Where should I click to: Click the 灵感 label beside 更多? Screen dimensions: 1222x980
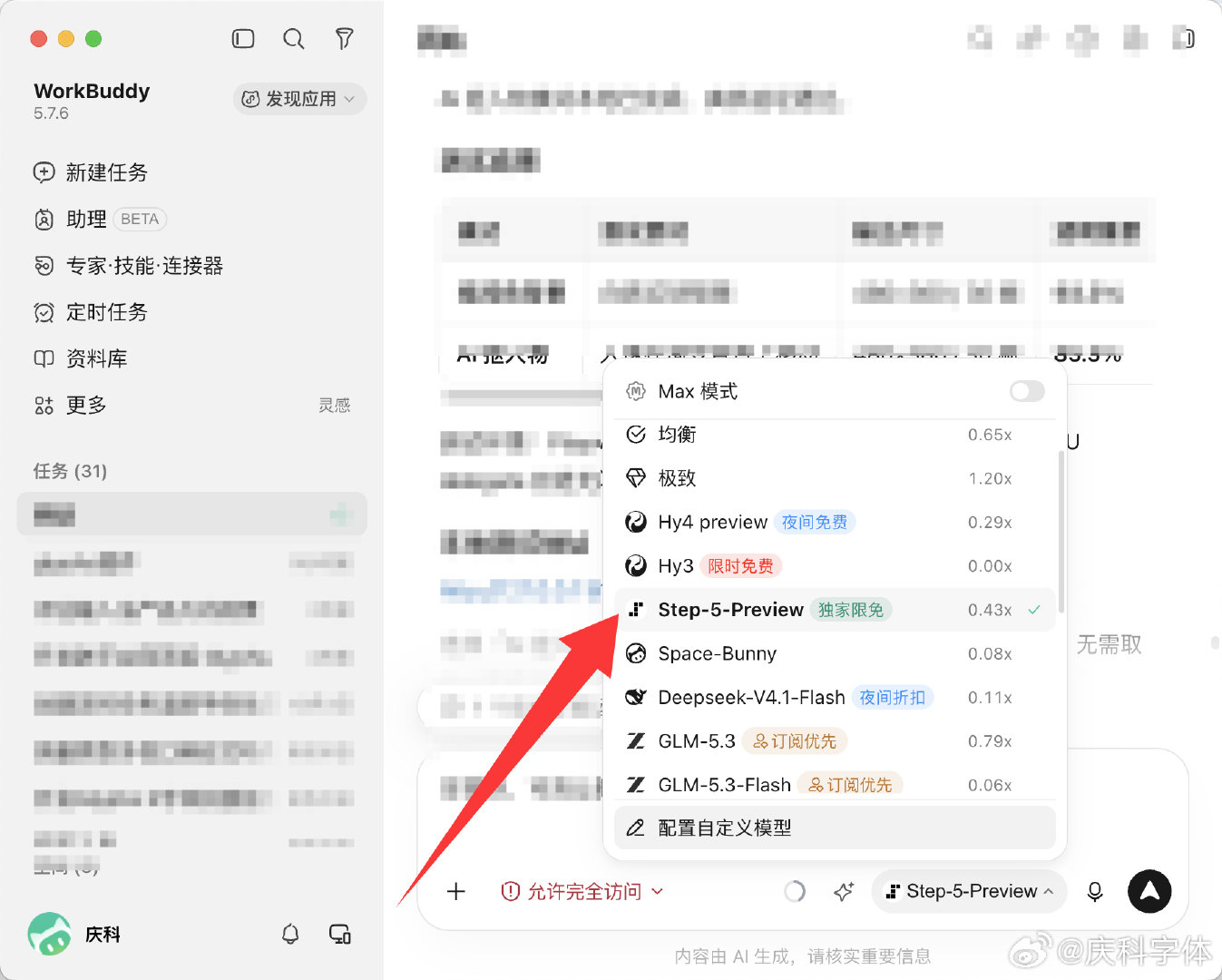tap(334, 405)
